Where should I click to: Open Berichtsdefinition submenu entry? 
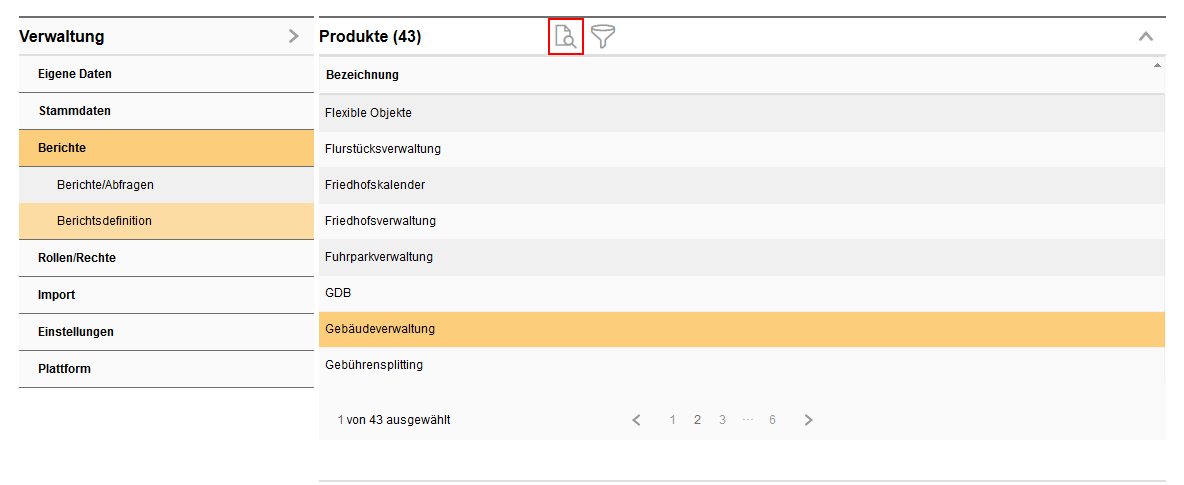tap(104, 221)
